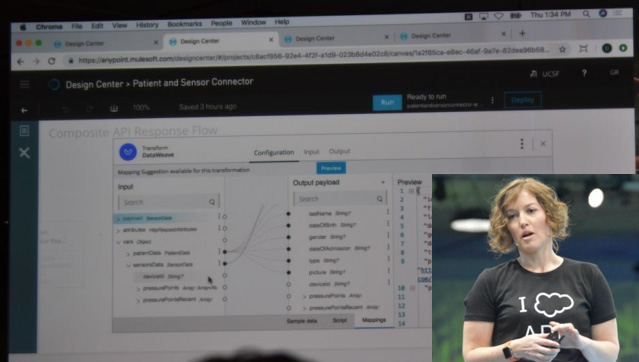639x362 pixels.
Task: Click the Design Center breadcrumb link
Action: [94, 84]
